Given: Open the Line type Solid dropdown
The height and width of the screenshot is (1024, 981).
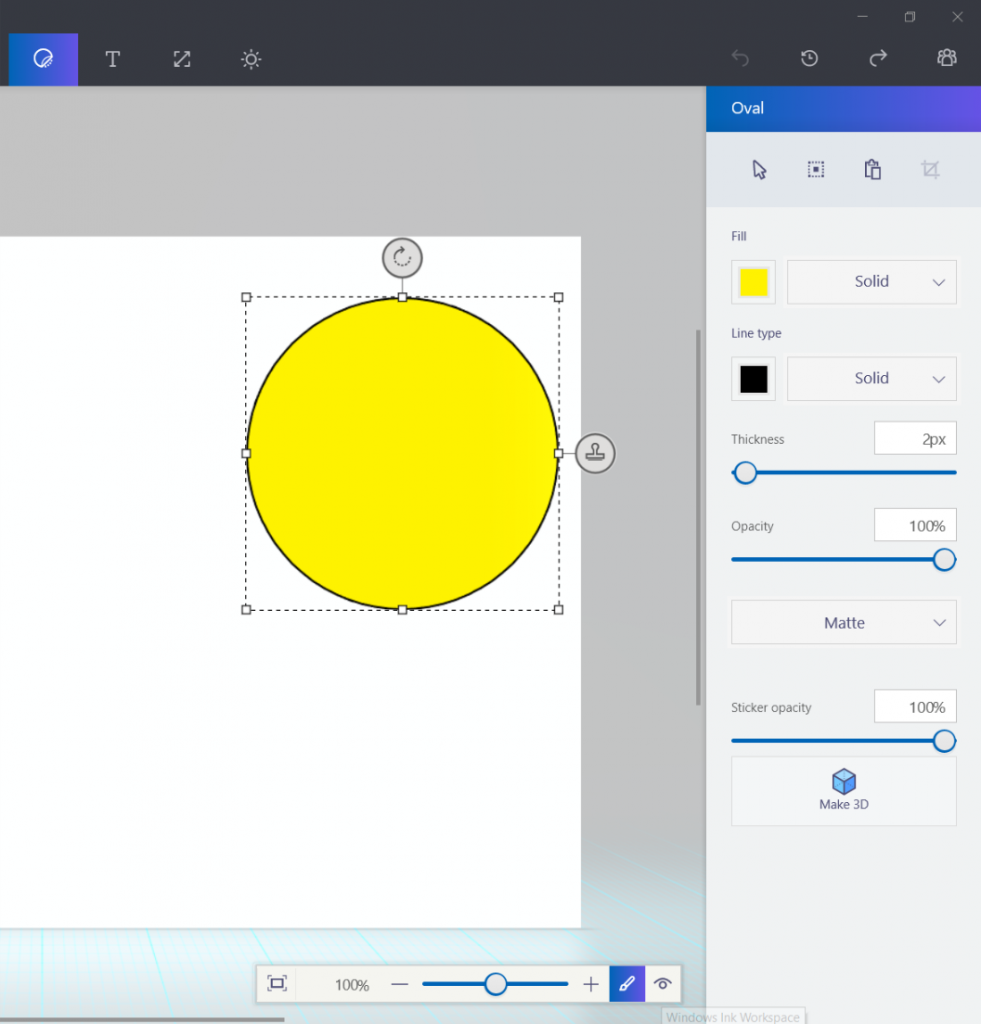Looking at the screenshot, I should click(x=871, y=378).
